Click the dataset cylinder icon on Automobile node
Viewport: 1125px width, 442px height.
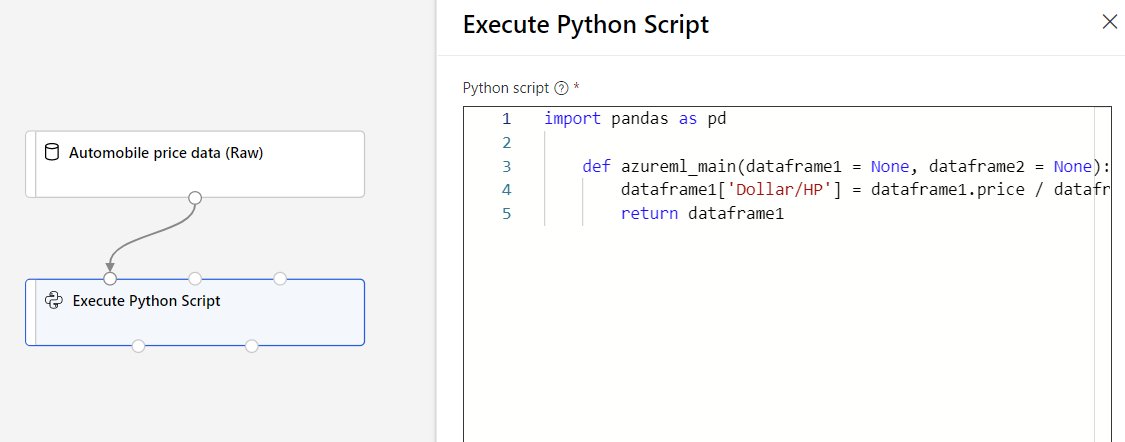point(52,153)
